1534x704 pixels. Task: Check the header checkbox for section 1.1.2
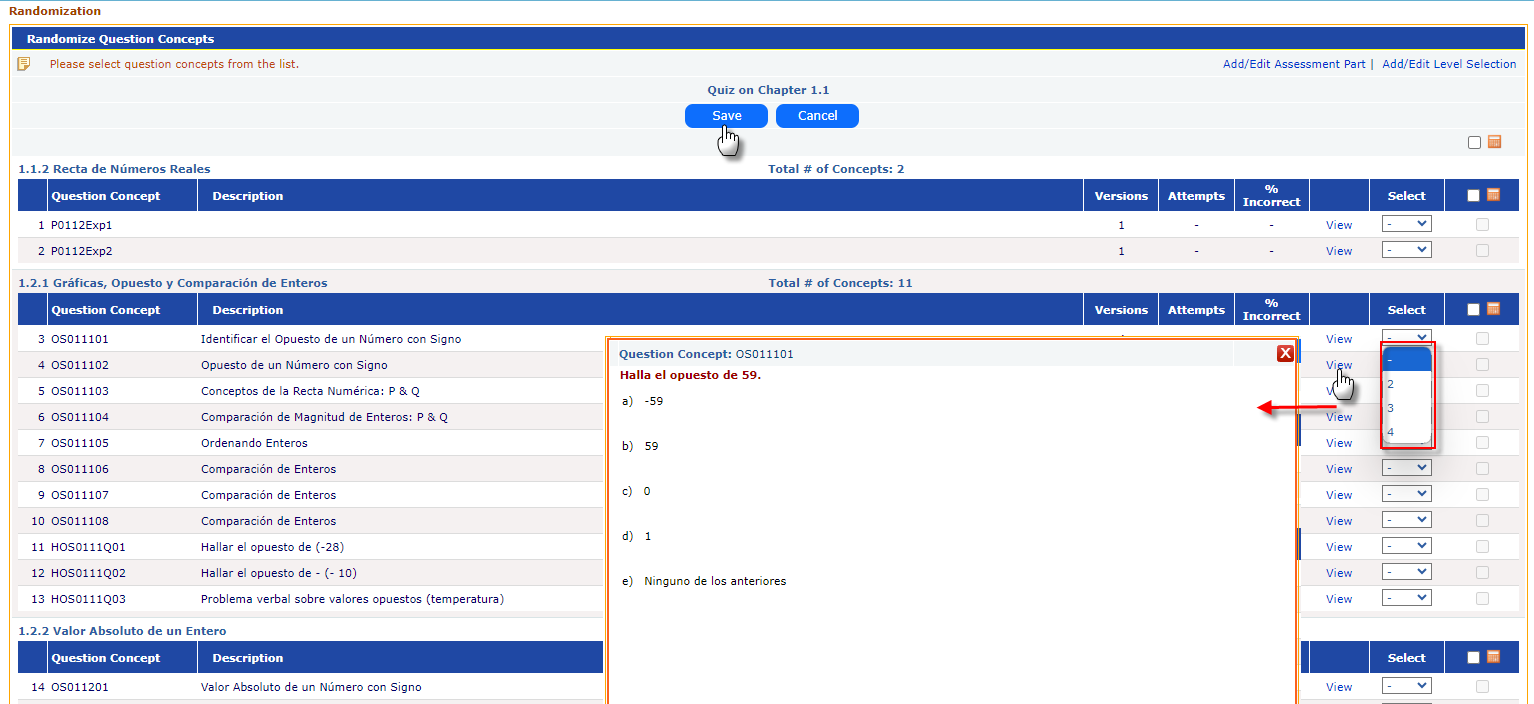tap(1473, 196)
